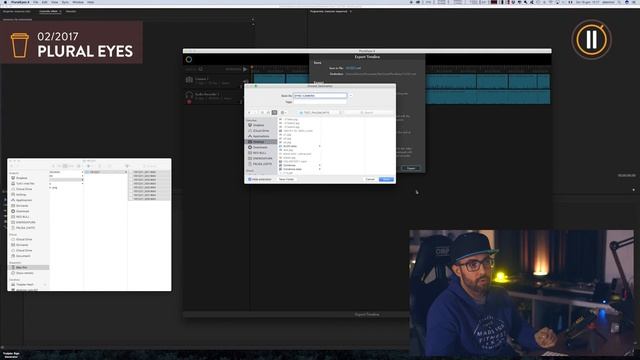Open the PluralEyes app menu in menu bar
The width and height of the screenshot is (640, 360).
[x=20, y=2]
